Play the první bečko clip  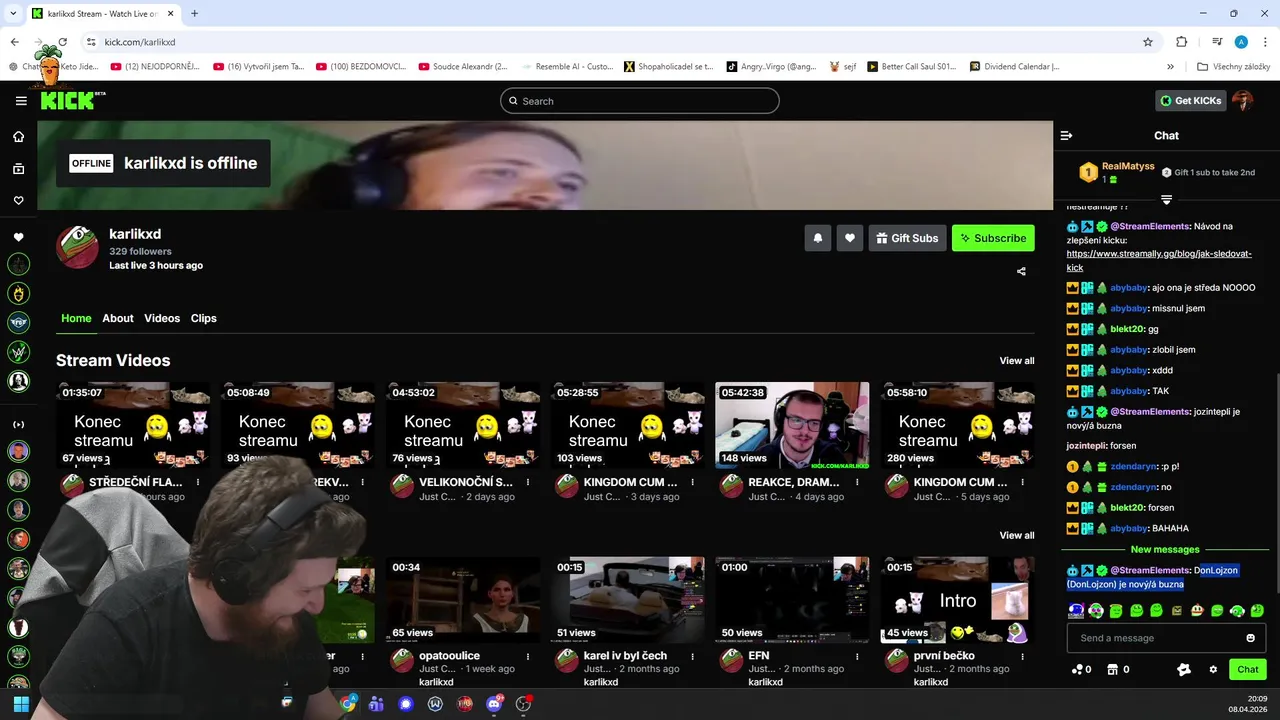point(958,600)
